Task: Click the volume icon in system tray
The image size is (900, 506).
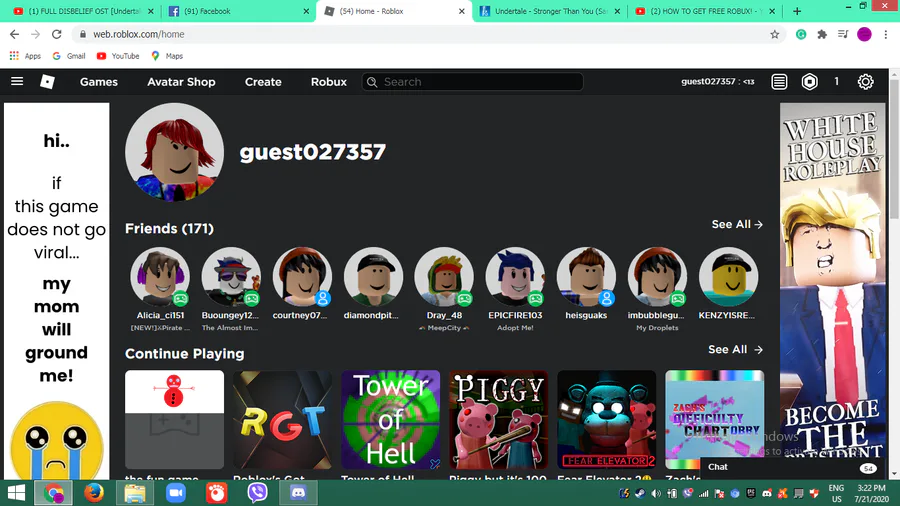Action: [x=656, y=493]
